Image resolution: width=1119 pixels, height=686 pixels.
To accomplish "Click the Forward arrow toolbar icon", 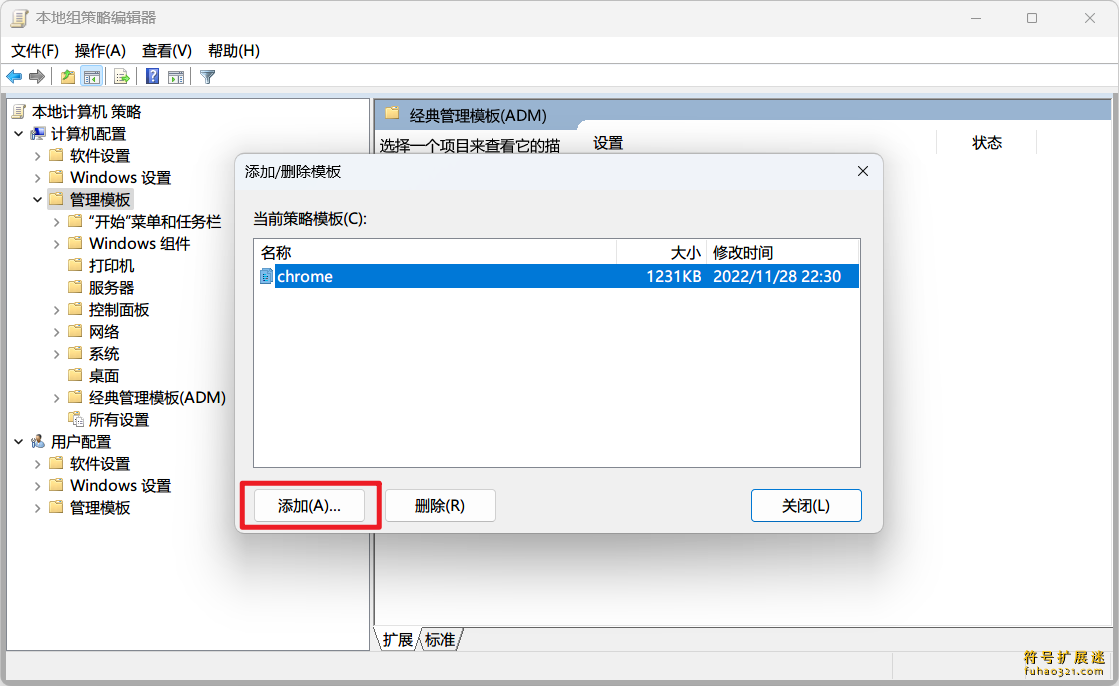I will (37, 76).
